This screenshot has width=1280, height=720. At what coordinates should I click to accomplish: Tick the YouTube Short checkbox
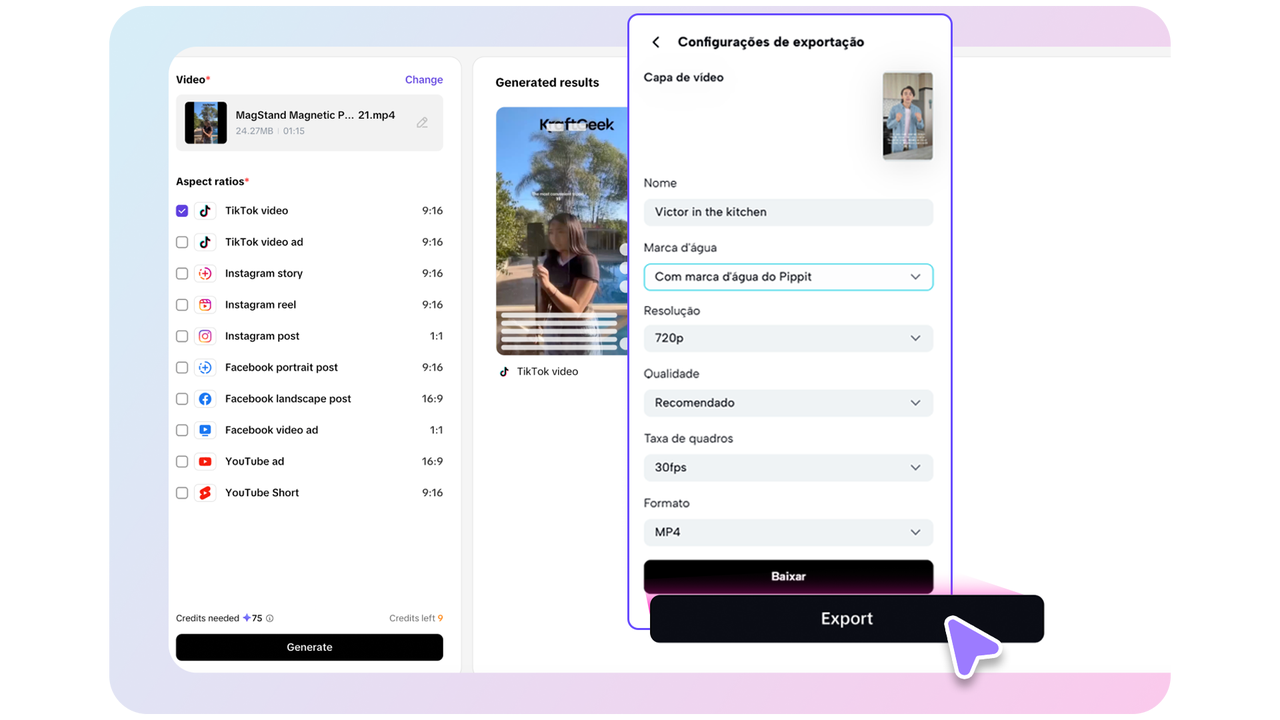pos(182,493)
